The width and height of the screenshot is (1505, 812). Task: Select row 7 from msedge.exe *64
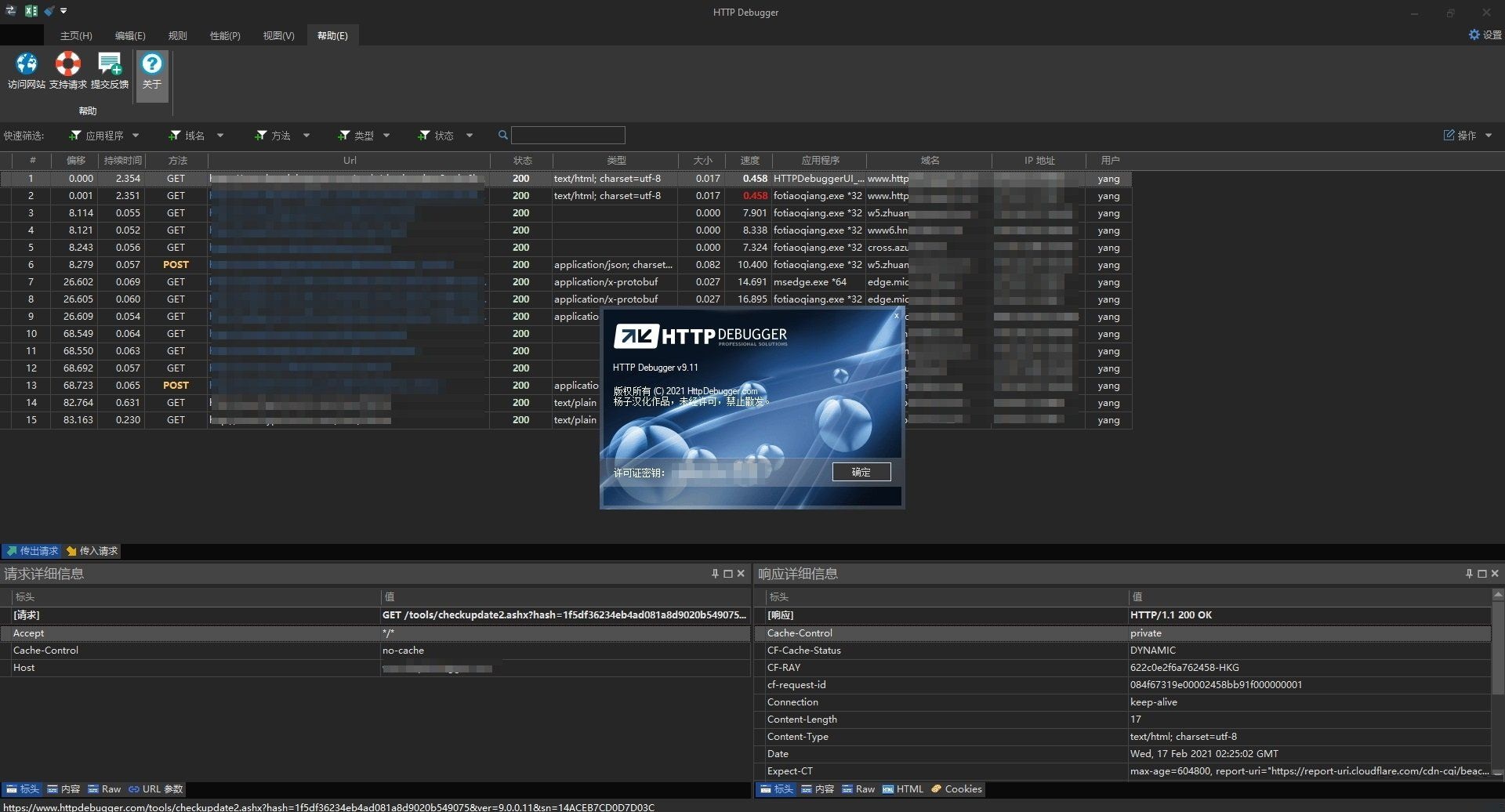(x=566, y=282)
